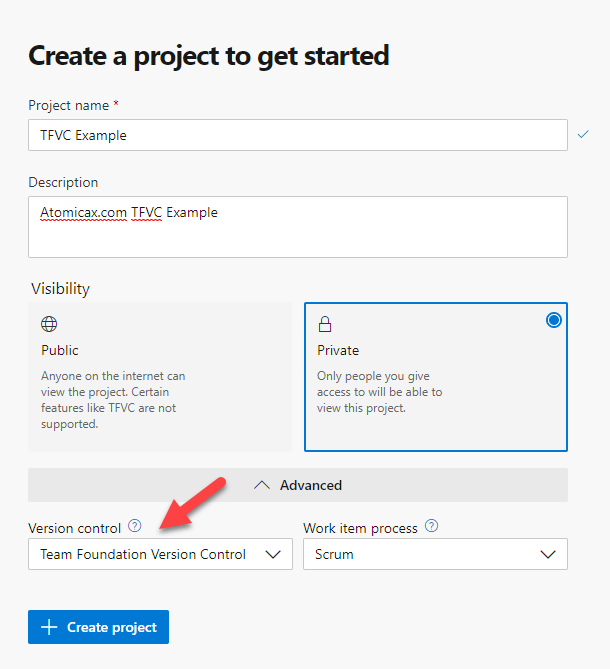This screenshot has height=669, width=610.
Task: Click the green checkmark next to project name
Action: (x=583, y=134)
